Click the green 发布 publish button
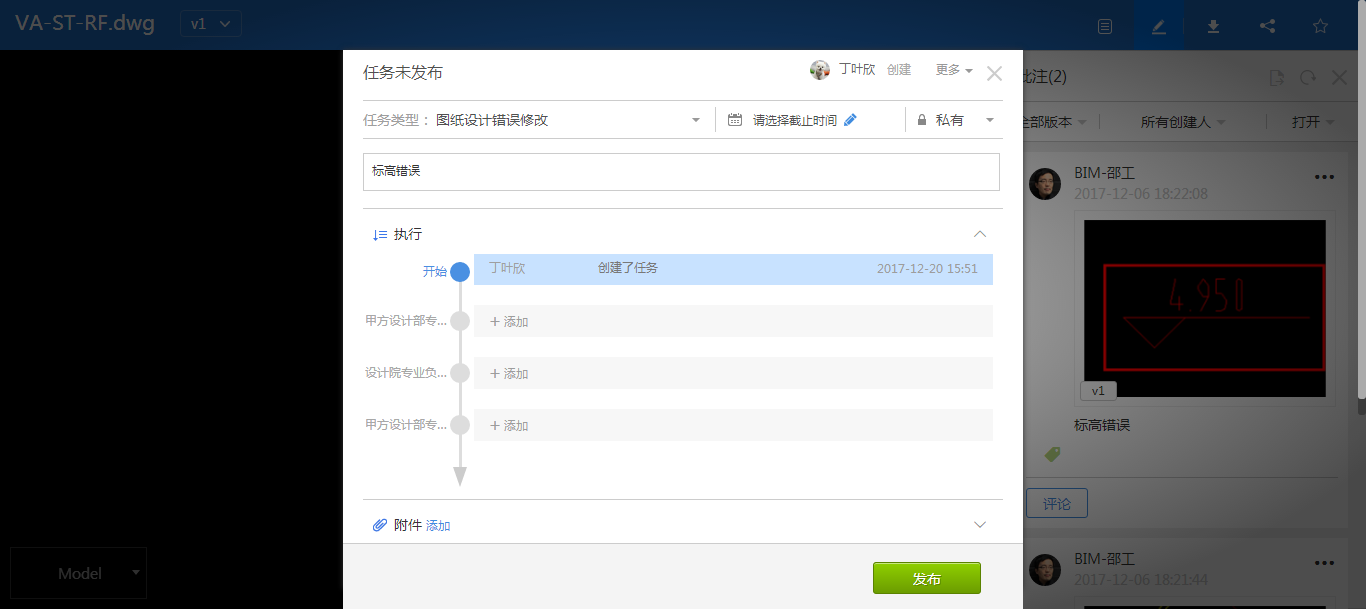This screenshot has height=609, width=1366. (x=926, y=578)
